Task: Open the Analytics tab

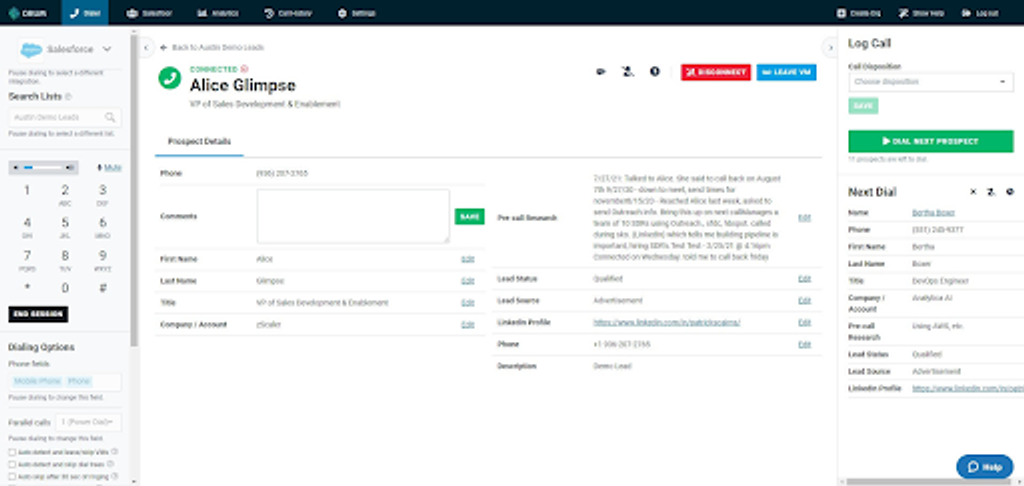Action: (218, 13)
